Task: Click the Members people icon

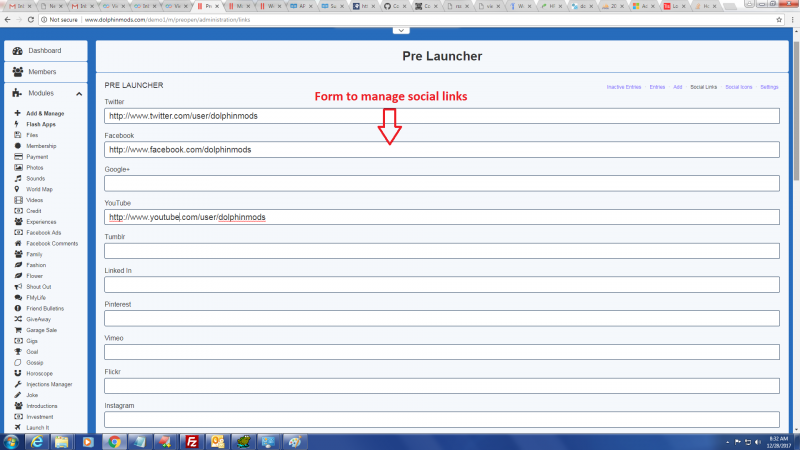Action: pos(18,71)
